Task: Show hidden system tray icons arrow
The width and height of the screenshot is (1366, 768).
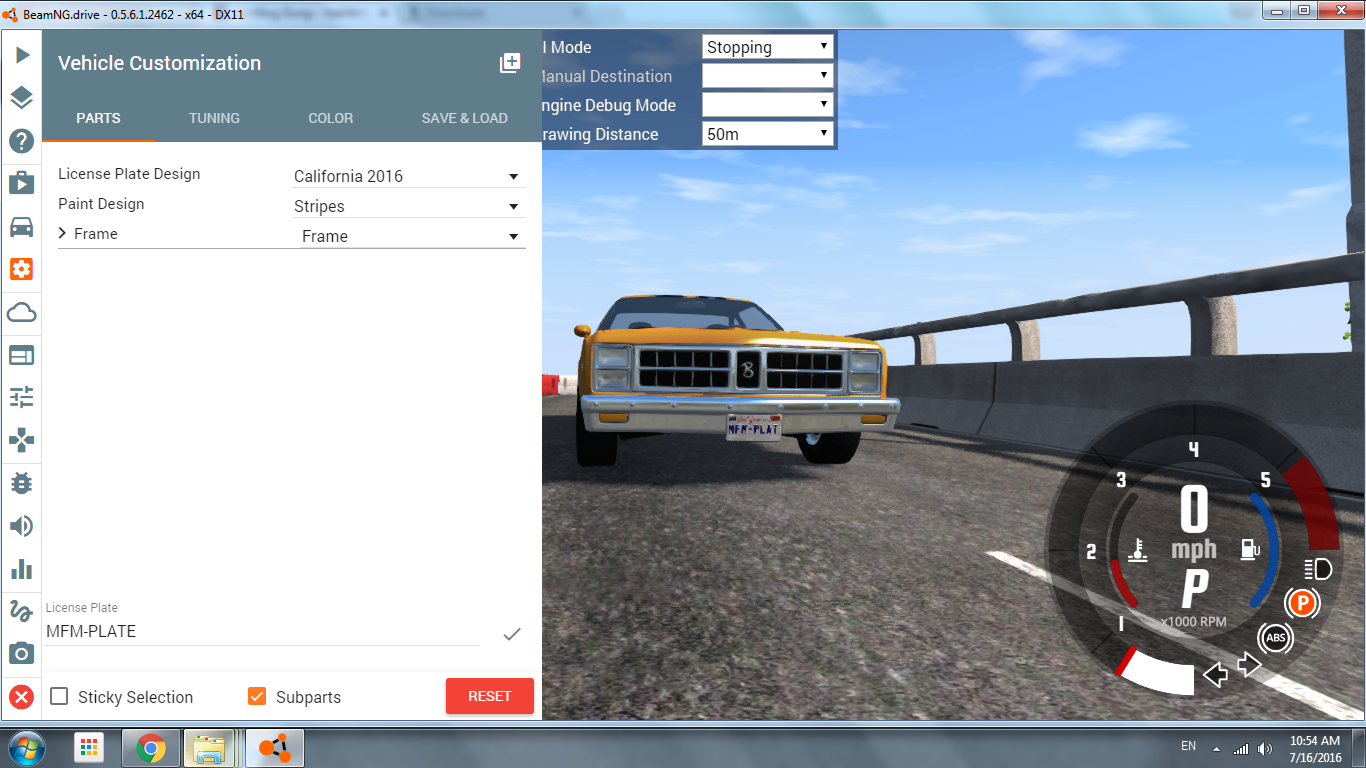Action: coord(1216,748)
